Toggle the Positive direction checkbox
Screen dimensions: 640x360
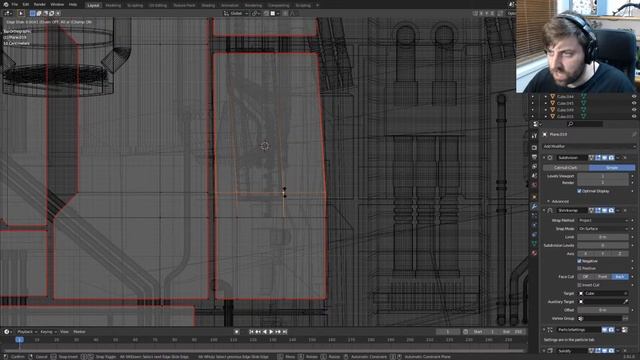579,268
